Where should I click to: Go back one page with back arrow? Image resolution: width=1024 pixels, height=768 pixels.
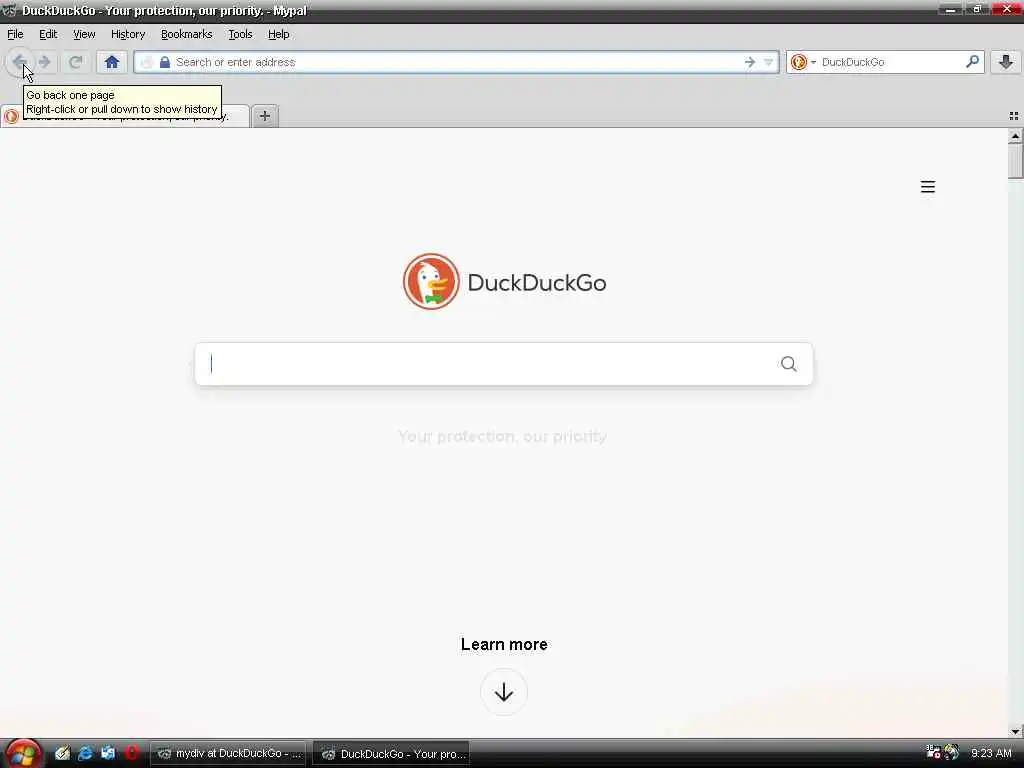[19, 62]
